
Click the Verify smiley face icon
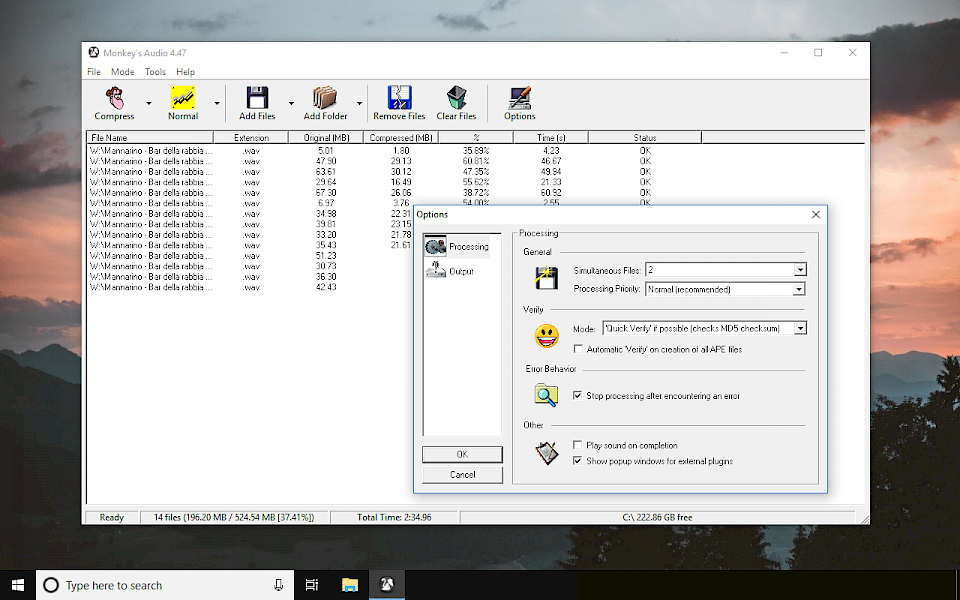pyautogui.click(x=546, y=336)
